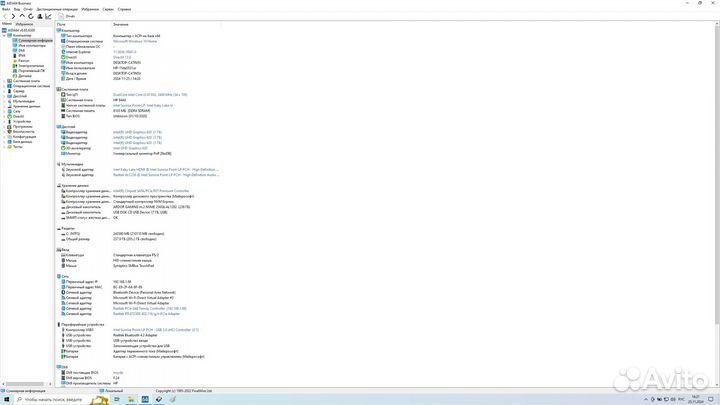This screenshot has height=405, width=720.
Task: Expand the Операционная система tree node
Action: pyautogui.click(x=4, y=86)
